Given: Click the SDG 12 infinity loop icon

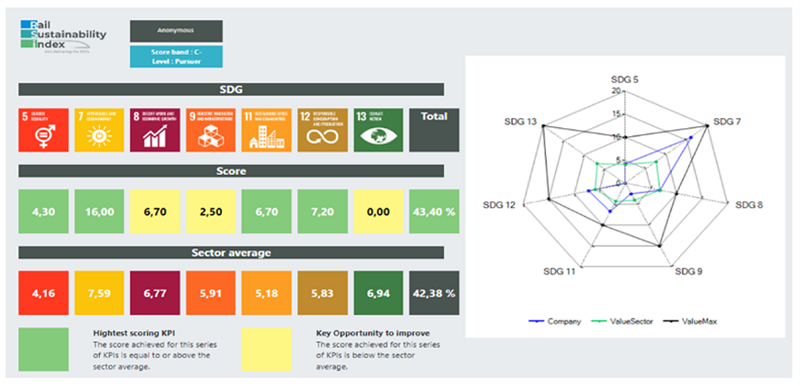Looking at the screenshot, I should tap(322, 130).
